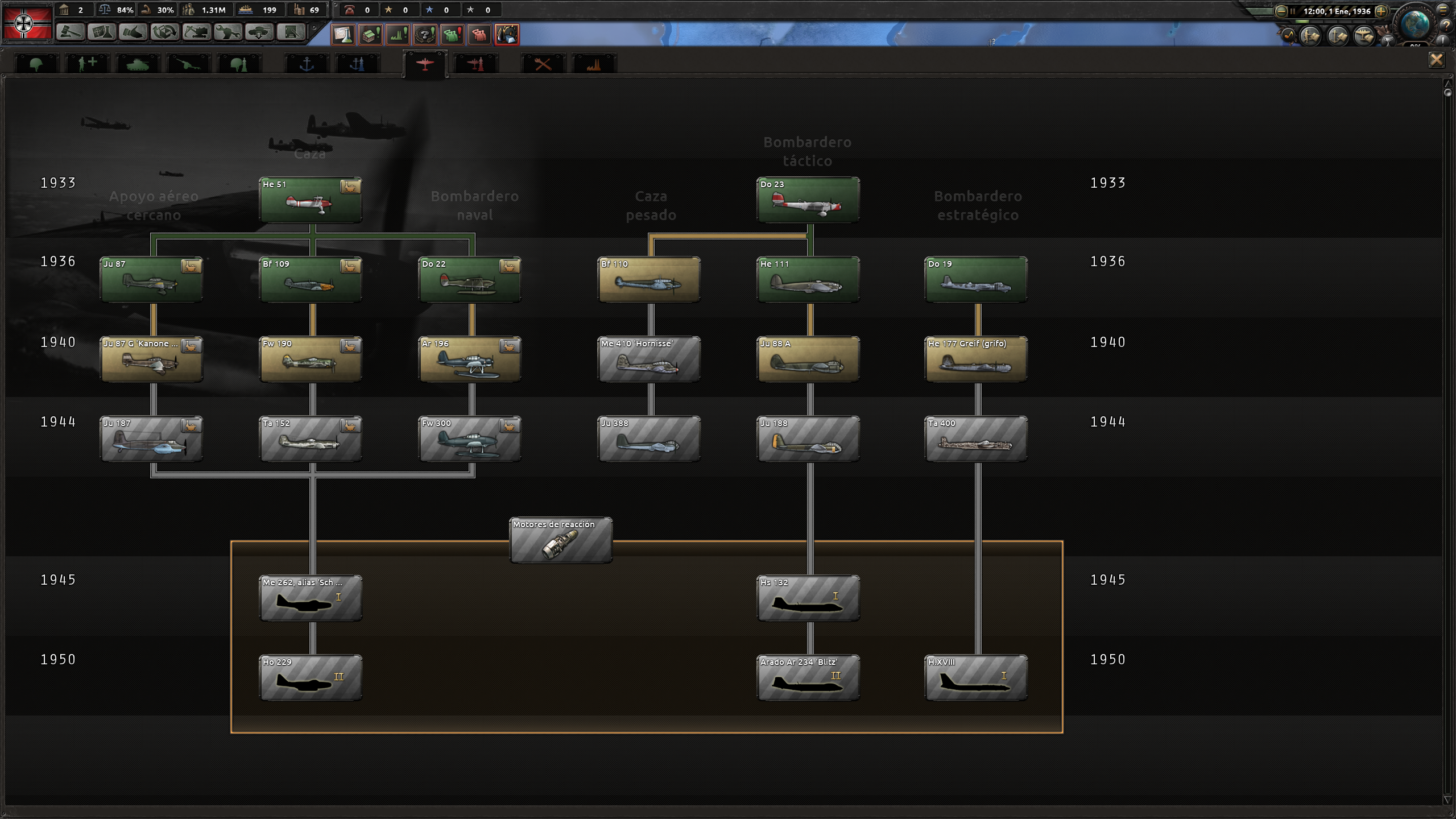This screenshot has height=819, width=1456.
Task: Close the research panel with the X
Action: click(x=1436, y=60)
